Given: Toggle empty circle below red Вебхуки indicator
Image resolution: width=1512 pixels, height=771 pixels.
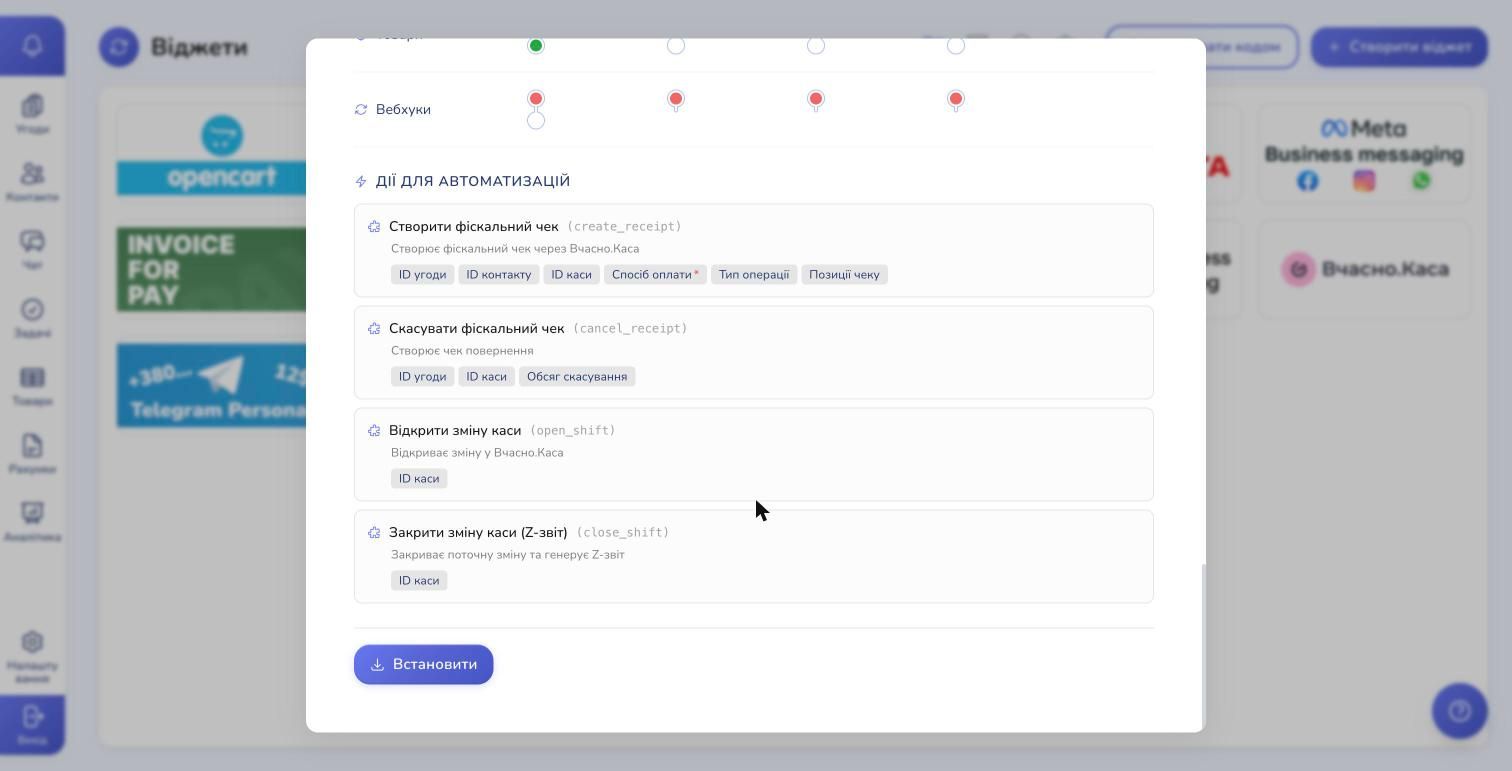Looking at the screenshot, I should click(x=536, y=121).
